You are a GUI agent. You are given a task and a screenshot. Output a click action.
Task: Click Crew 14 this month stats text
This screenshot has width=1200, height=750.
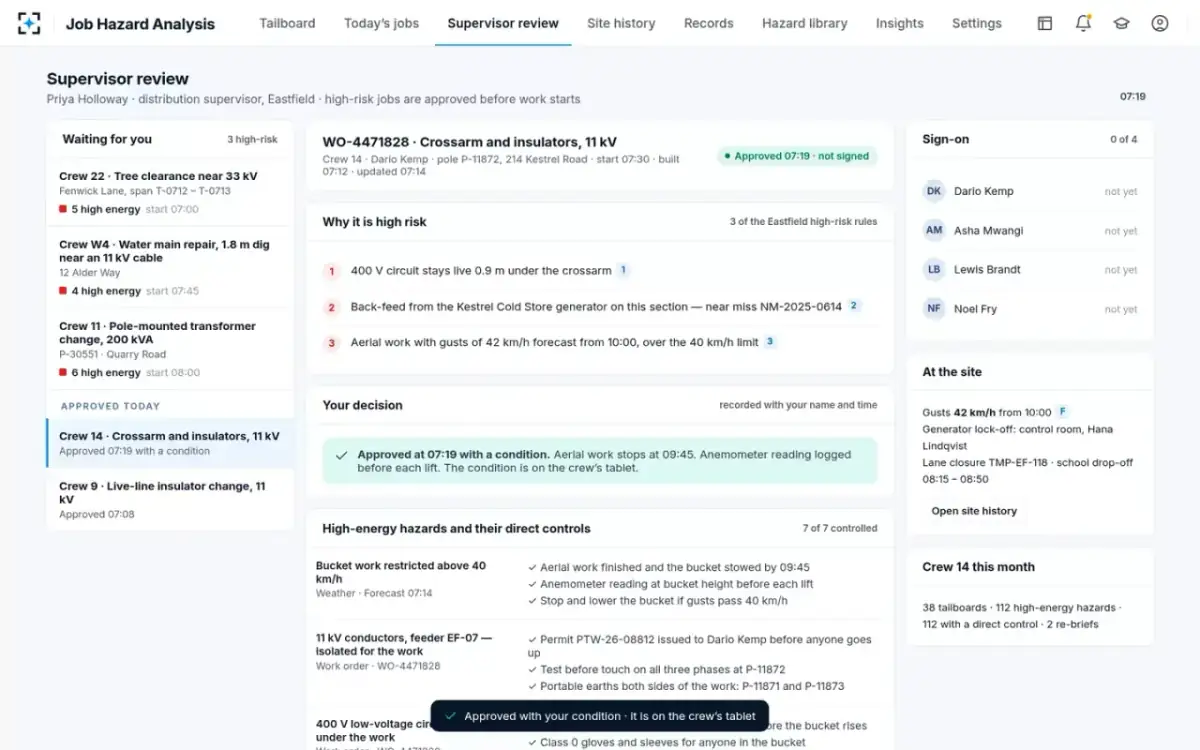tap(1021, 616)
